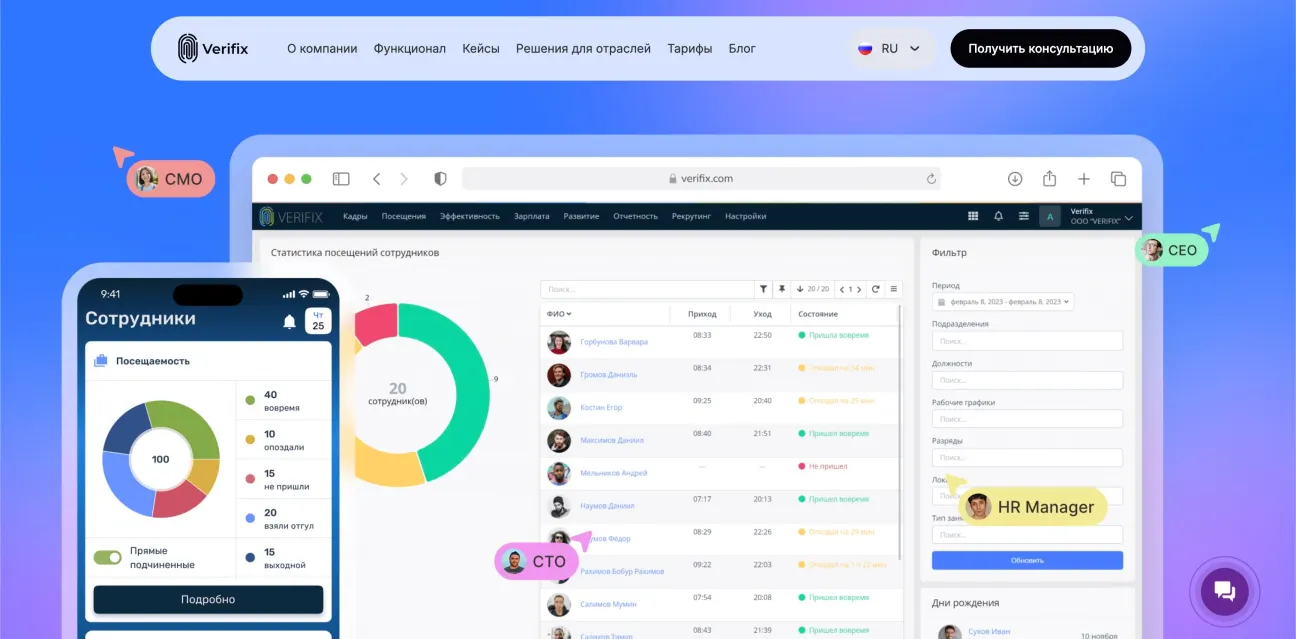Click the blue Обновить filter button
The width and height of the screenshot is (1296, 639).
[1027, 560]
